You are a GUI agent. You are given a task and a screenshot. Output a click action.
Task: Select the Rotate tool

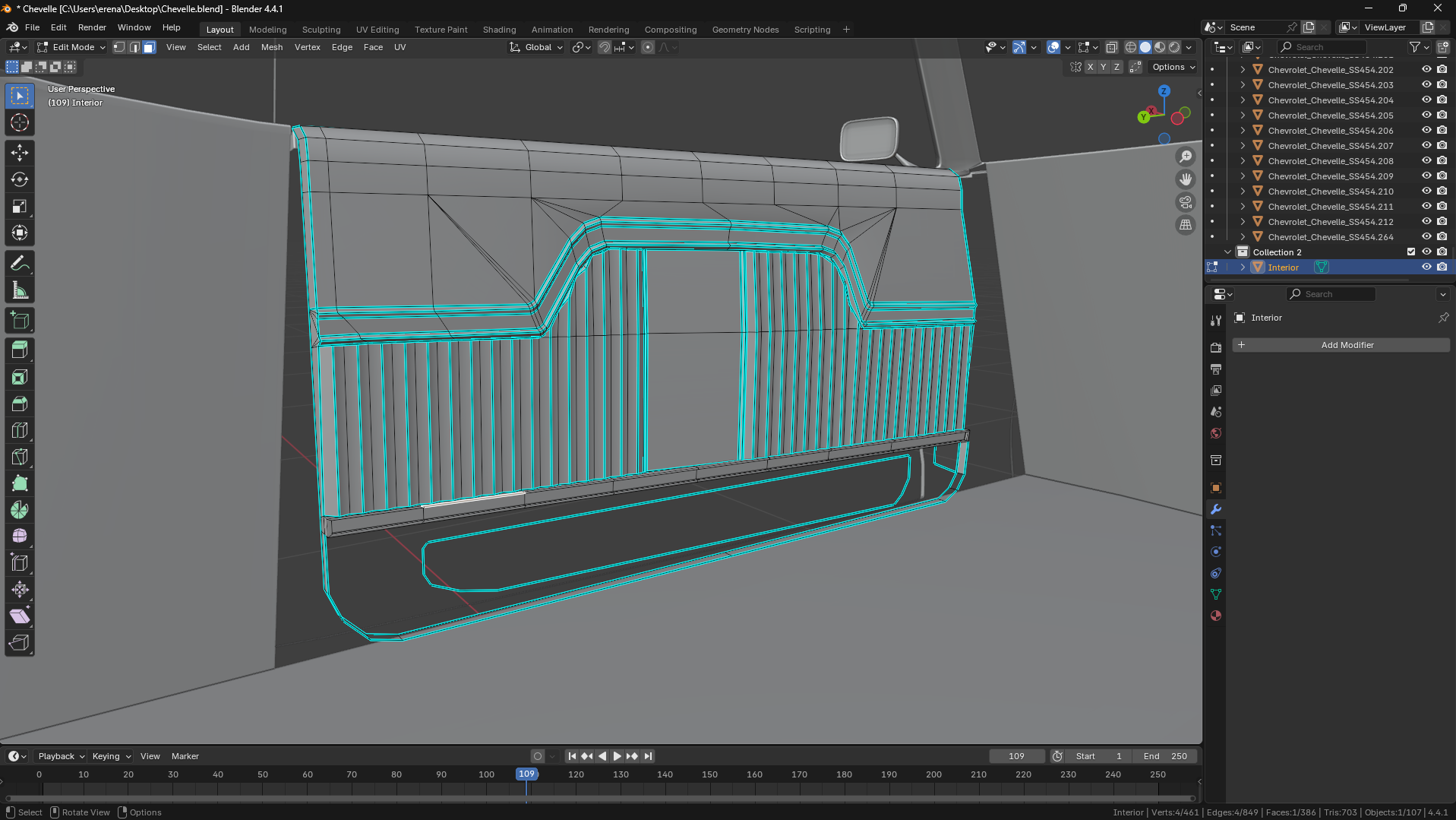click(x=20, y=179)
